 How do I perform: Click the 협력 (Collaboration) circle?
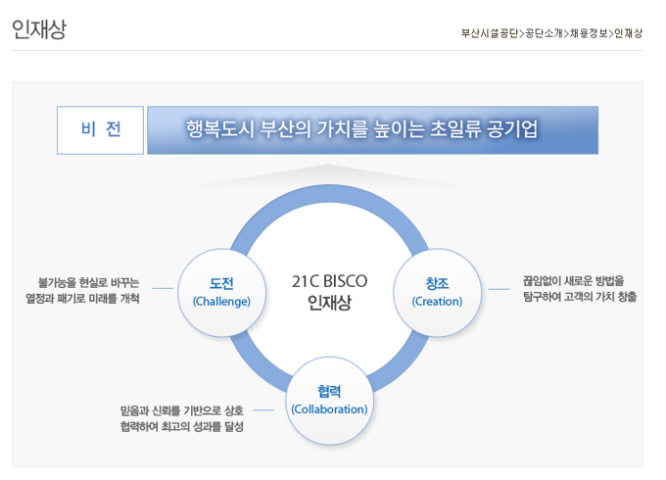pos(329,399)
